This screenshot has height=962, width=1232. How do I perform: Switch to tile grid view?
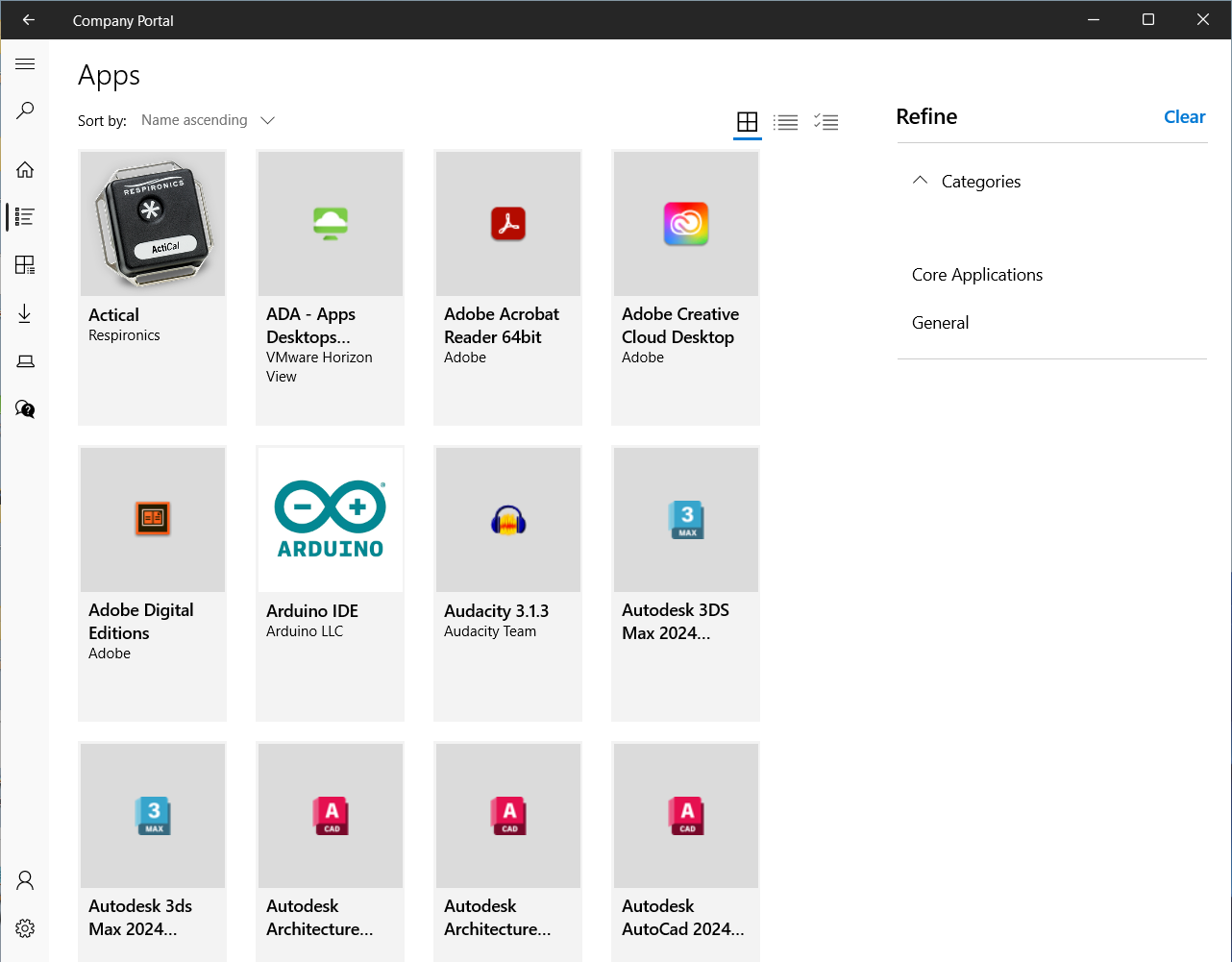(748, 122)
